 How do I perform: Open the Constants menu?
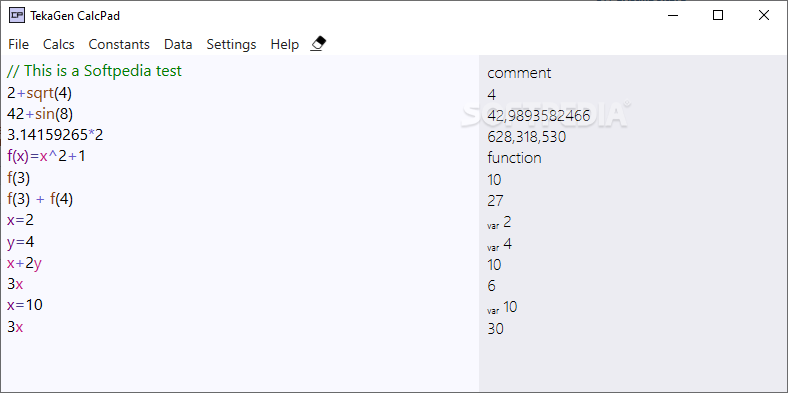click(119, 44)
